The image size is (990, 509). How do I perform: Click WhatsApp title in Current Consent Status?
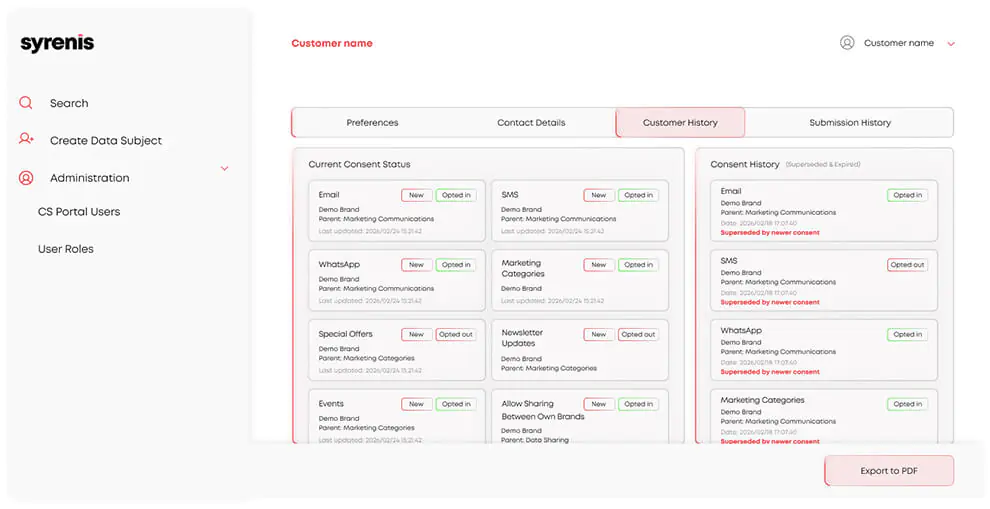pyautogui.click(x=339, y=265)
